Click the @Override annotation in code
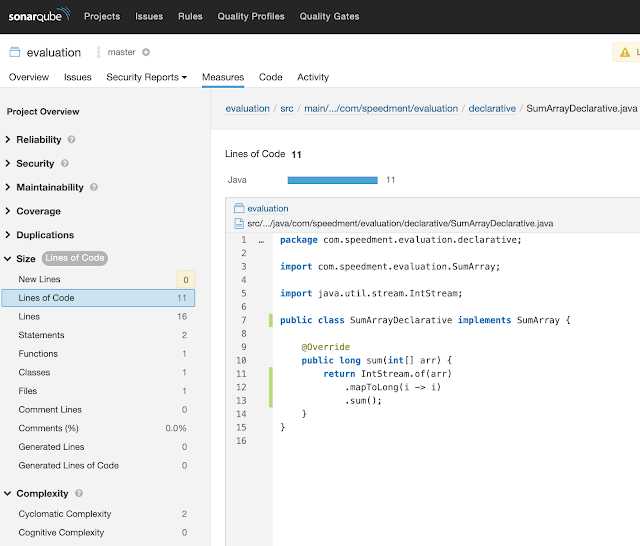The width and height of the screenshot is (640, 546). (x=326, y=347)
